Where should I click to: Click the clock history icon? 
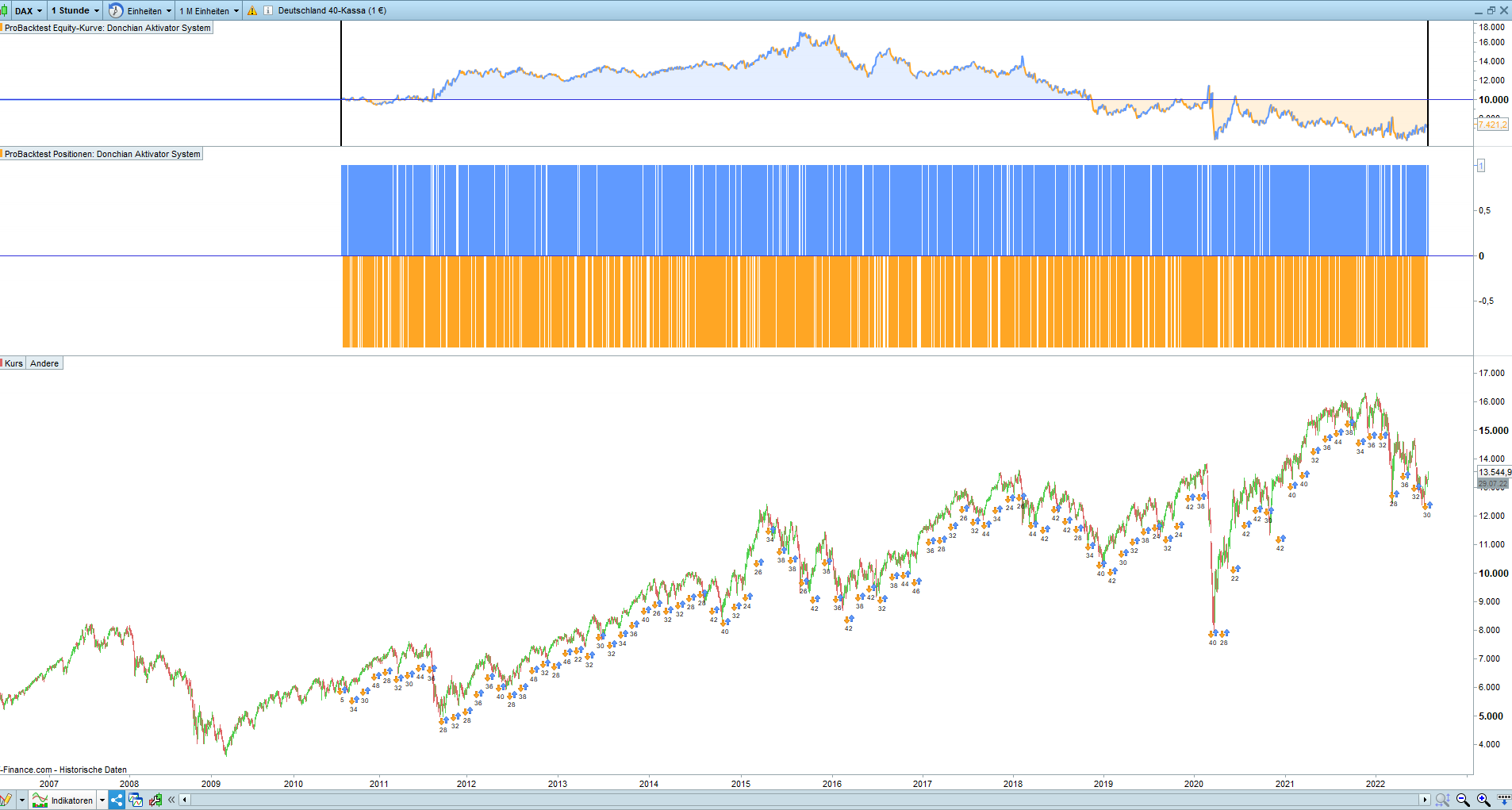[x=116, y=10]
